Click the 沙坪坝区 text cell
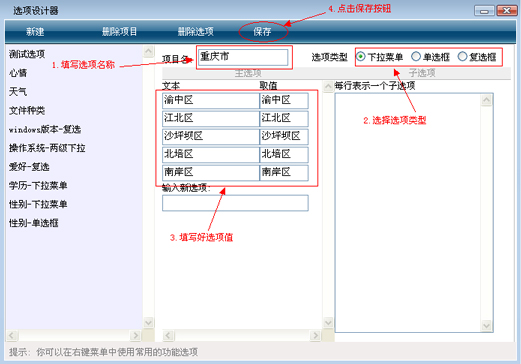This screenshot has height=364, width=521. tap(211, 137)
